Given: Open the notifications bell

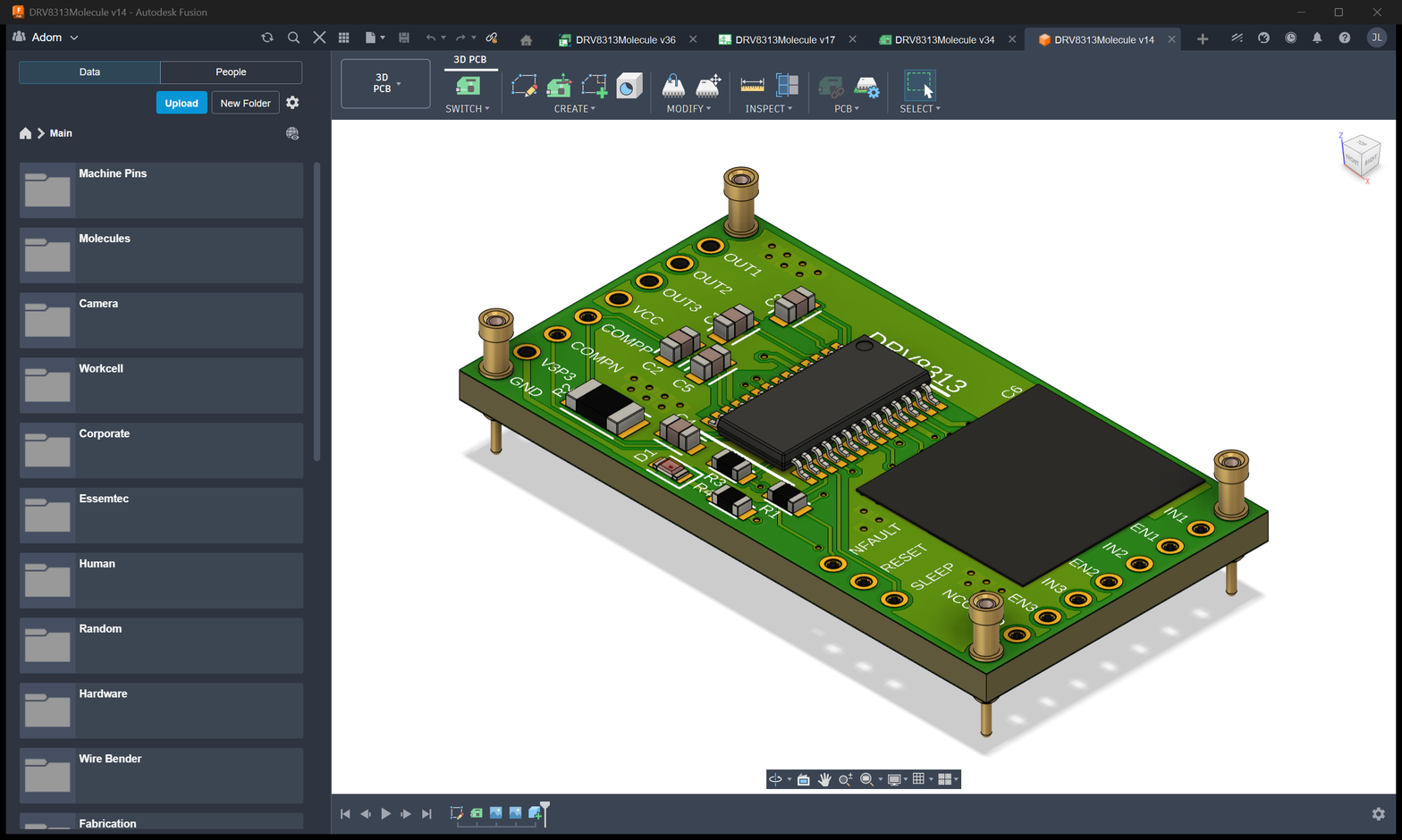Looking at the screenshot, I should 1317,38.
